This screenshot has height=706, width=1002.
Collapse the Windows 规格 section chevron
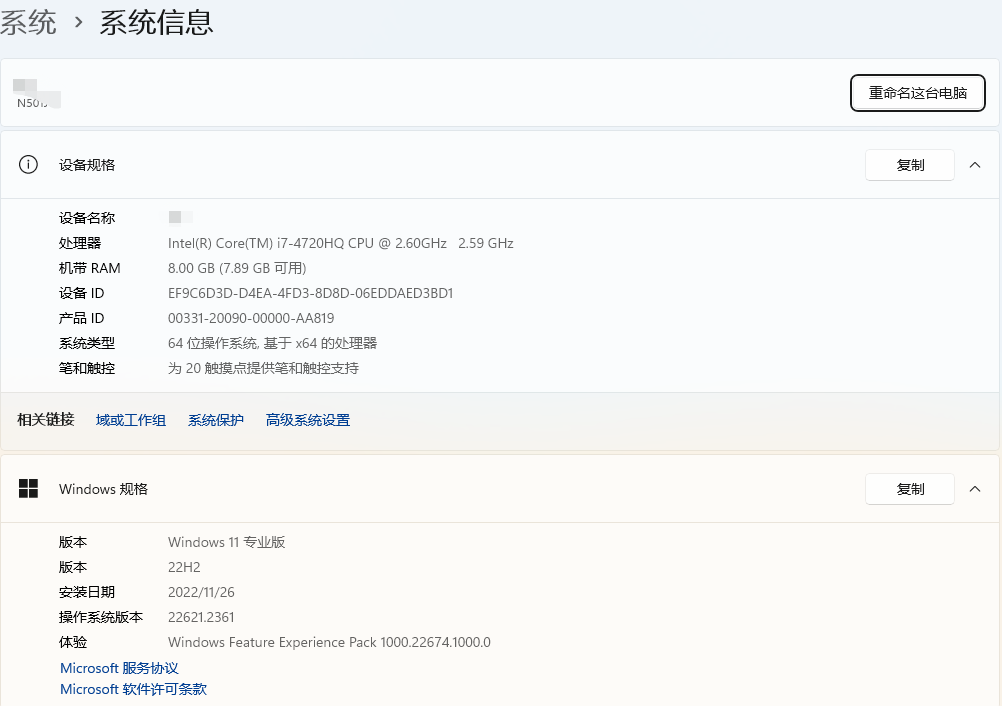(975, 489)
